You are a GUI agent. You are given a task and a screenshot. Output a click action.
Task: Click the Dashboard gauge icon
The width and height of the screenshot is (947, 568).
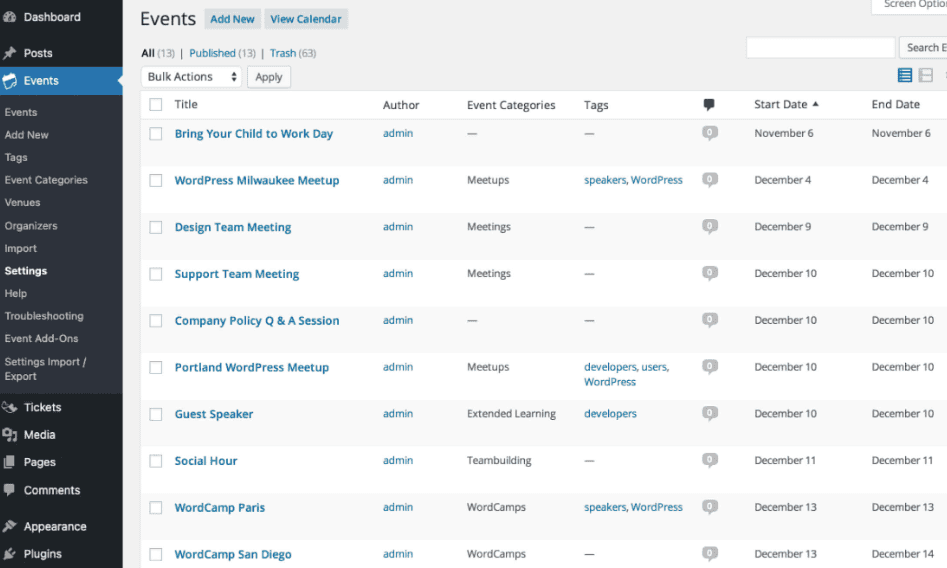[9, 17]
